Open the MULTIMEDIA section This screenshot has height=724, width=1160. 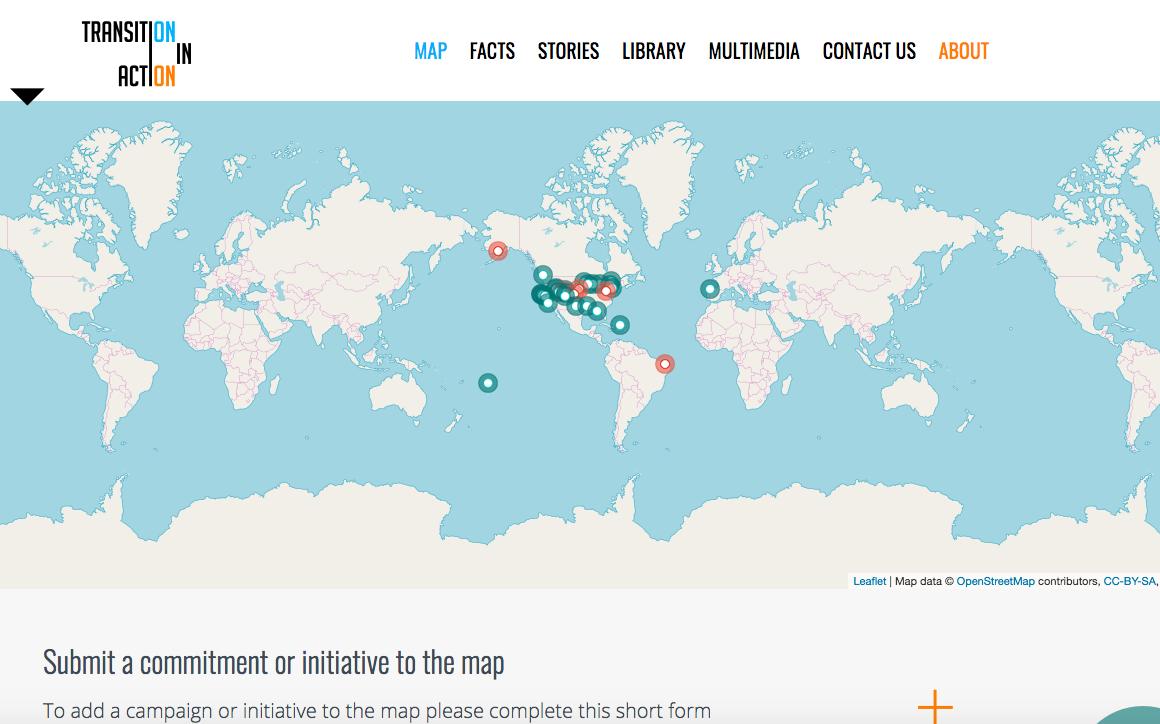[x=754, y=51]
